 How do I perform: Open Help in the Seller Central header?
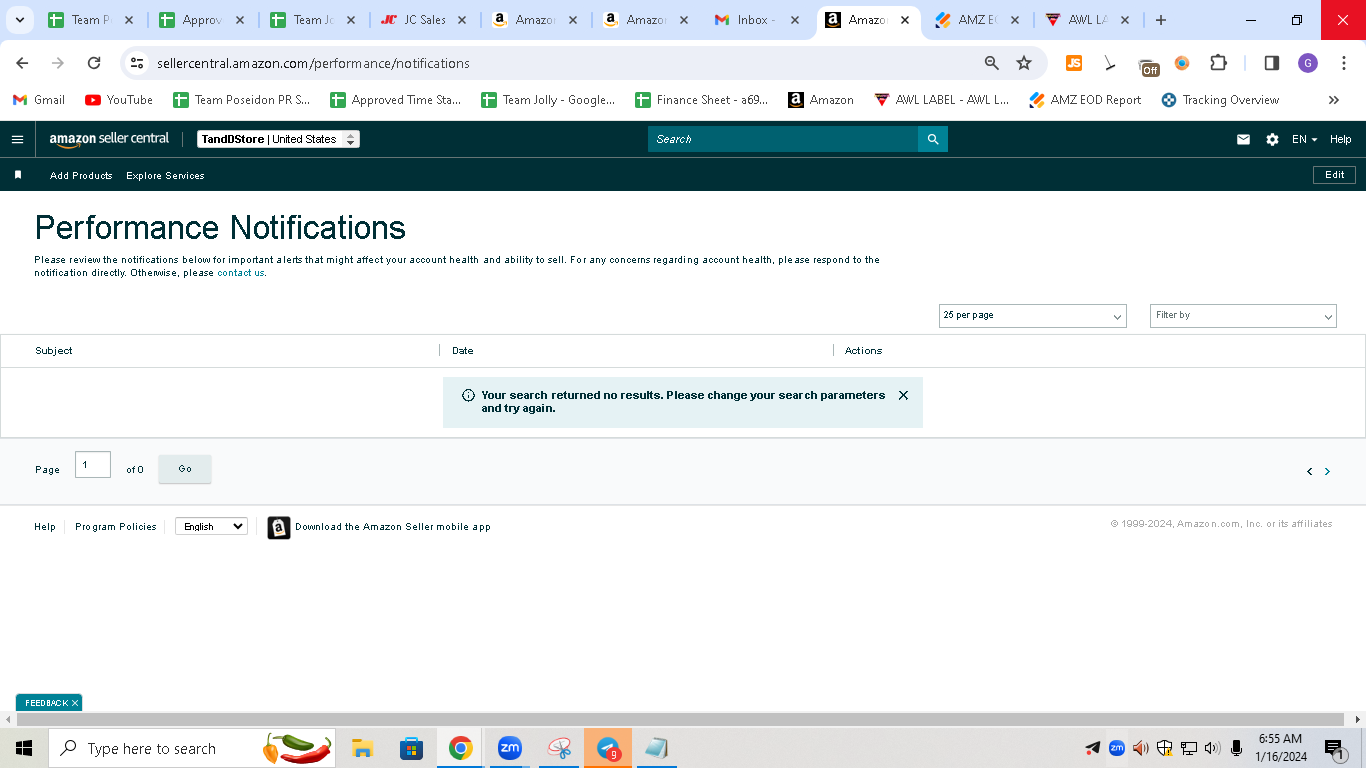click(1340, 139)
